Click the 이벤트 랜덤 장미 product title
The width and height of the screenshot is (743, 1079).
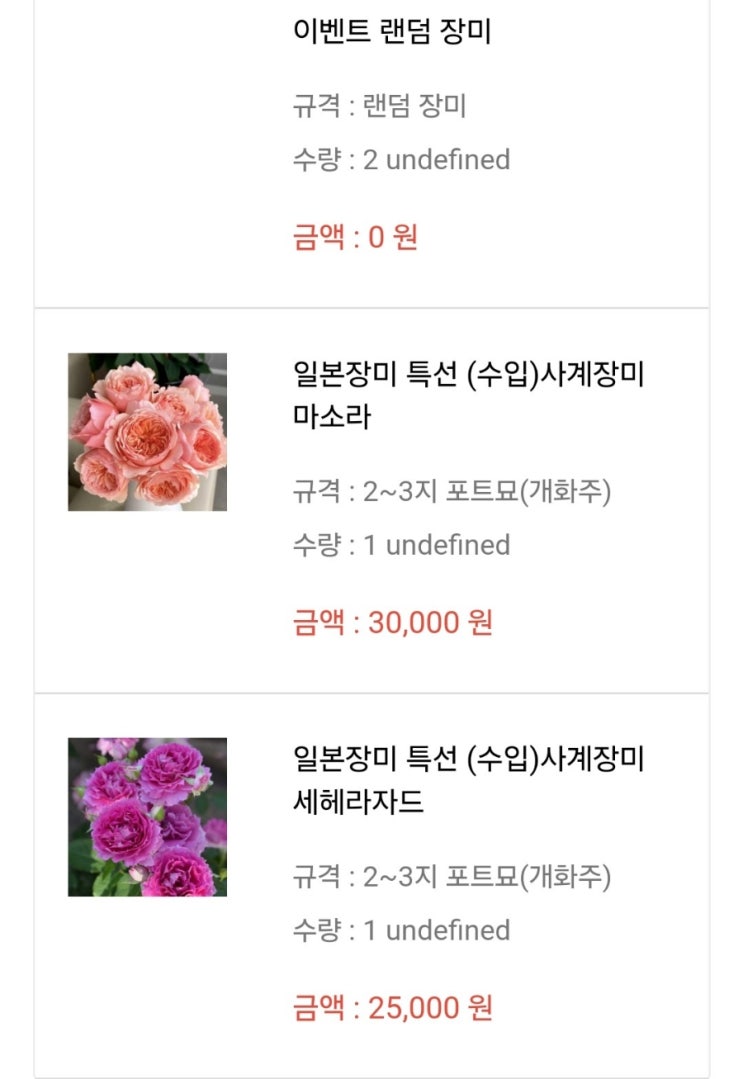(x=391, y=31)
